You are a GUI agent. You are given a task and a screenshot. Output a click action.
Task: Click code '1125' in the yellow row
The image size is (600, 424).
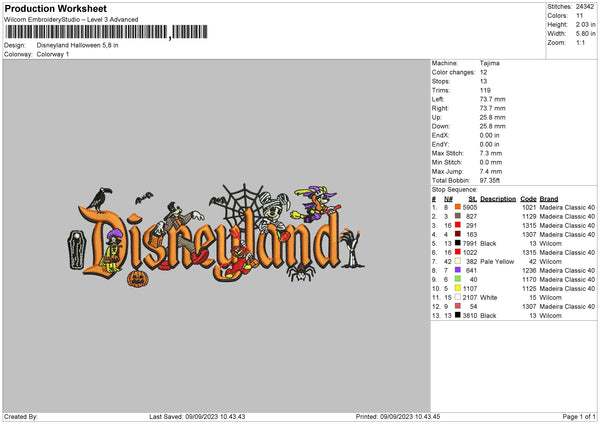point(529,289)
